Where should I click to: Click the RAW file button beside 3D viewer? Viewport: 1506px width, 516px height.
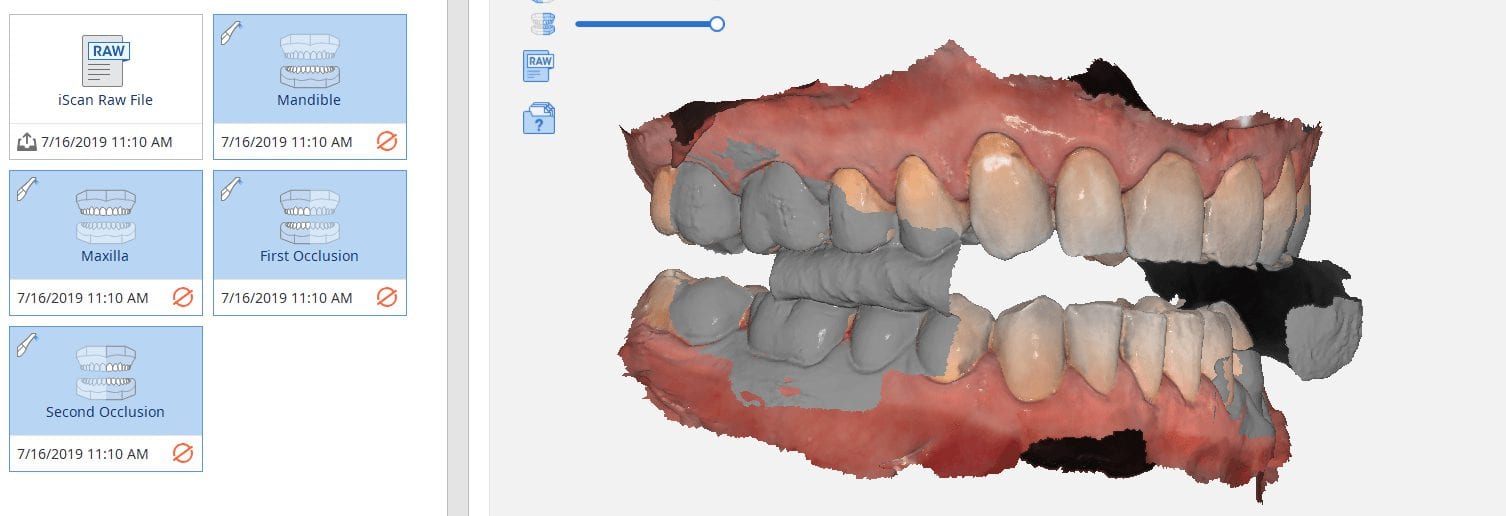pos(539,68)
